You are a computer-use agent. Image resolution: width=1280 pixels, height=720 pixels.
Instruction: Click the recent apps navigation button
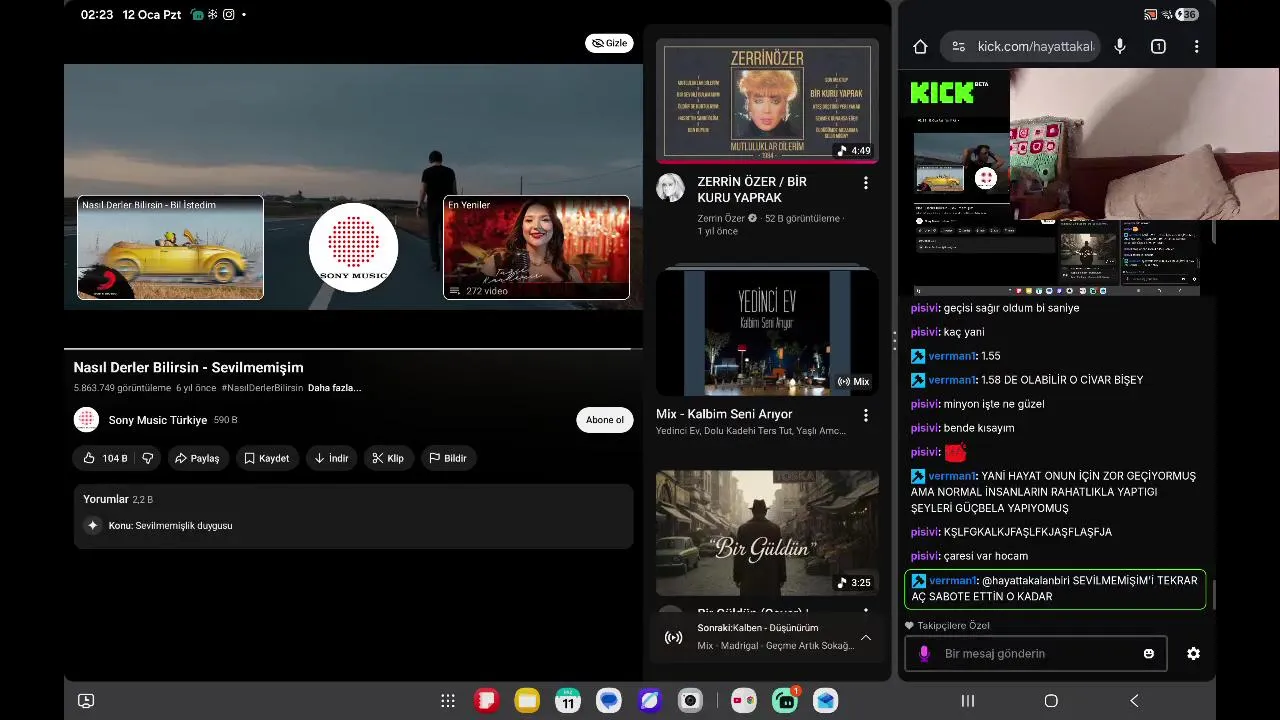point(968,701)
